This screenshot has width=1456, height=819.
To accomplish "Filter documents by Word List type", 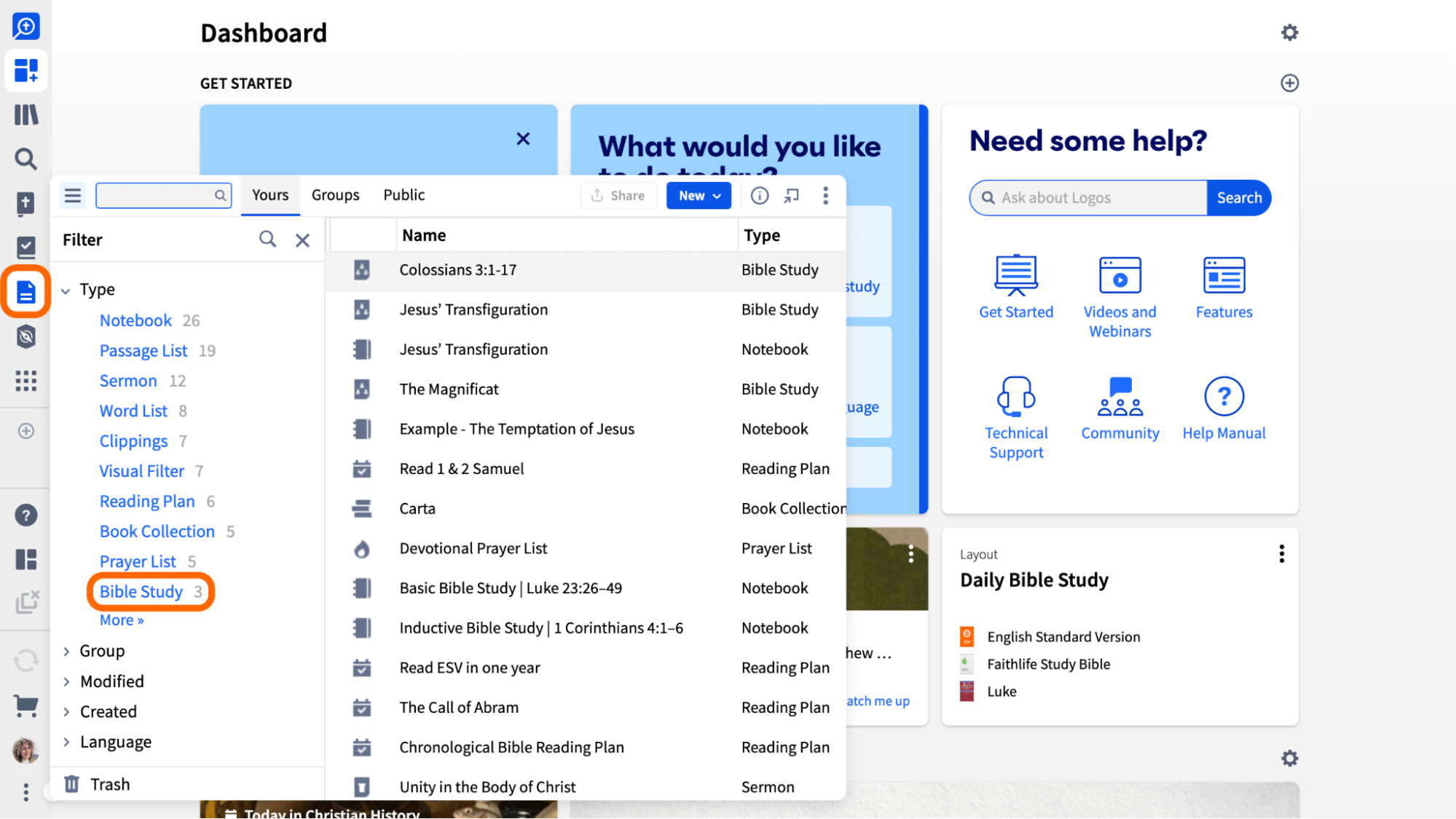I will 133,411.
